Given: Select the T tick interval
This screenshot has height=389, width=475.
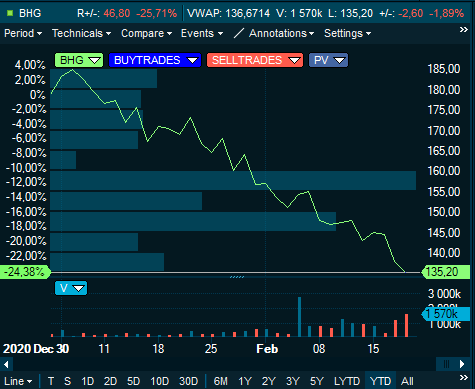Looking at the screenshot, I should click(51, 381).
